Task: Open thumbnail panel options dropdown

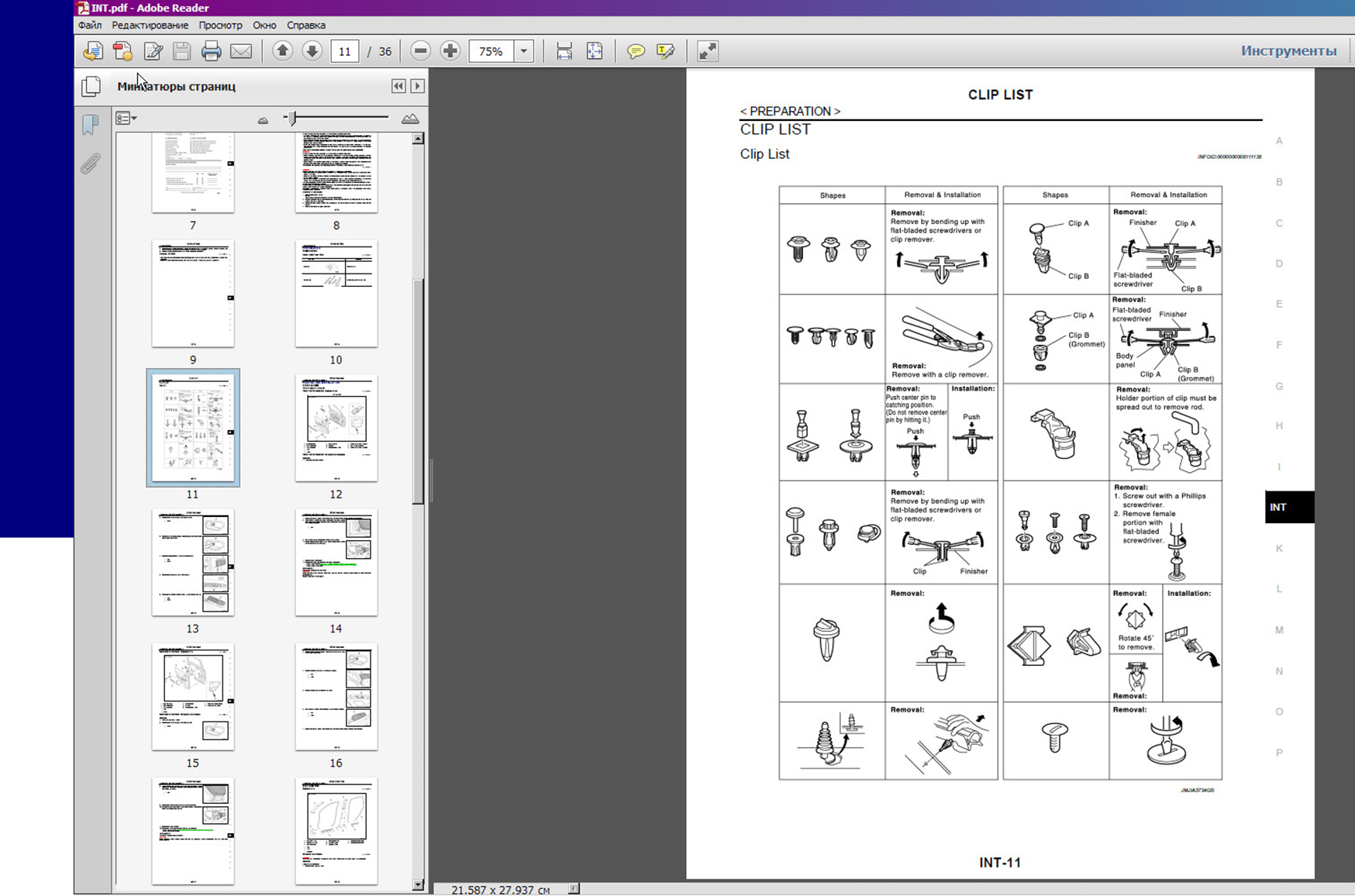Action: [x=126, y=119]
